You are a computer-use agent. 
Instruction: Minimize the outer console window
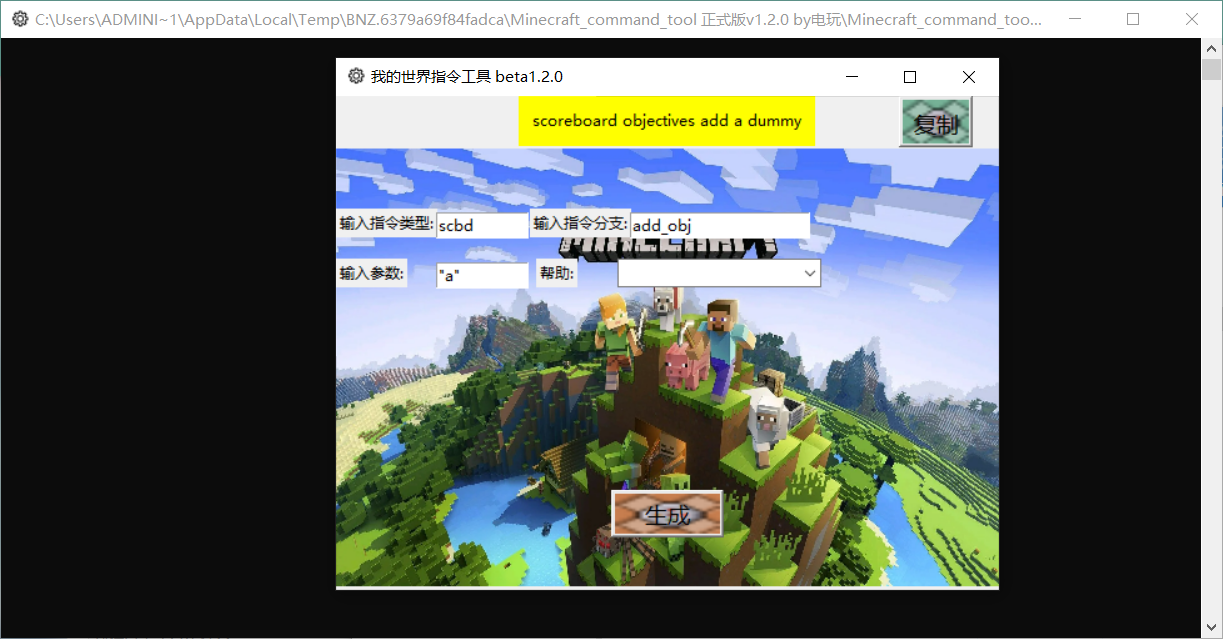(x=1075, y=19)
